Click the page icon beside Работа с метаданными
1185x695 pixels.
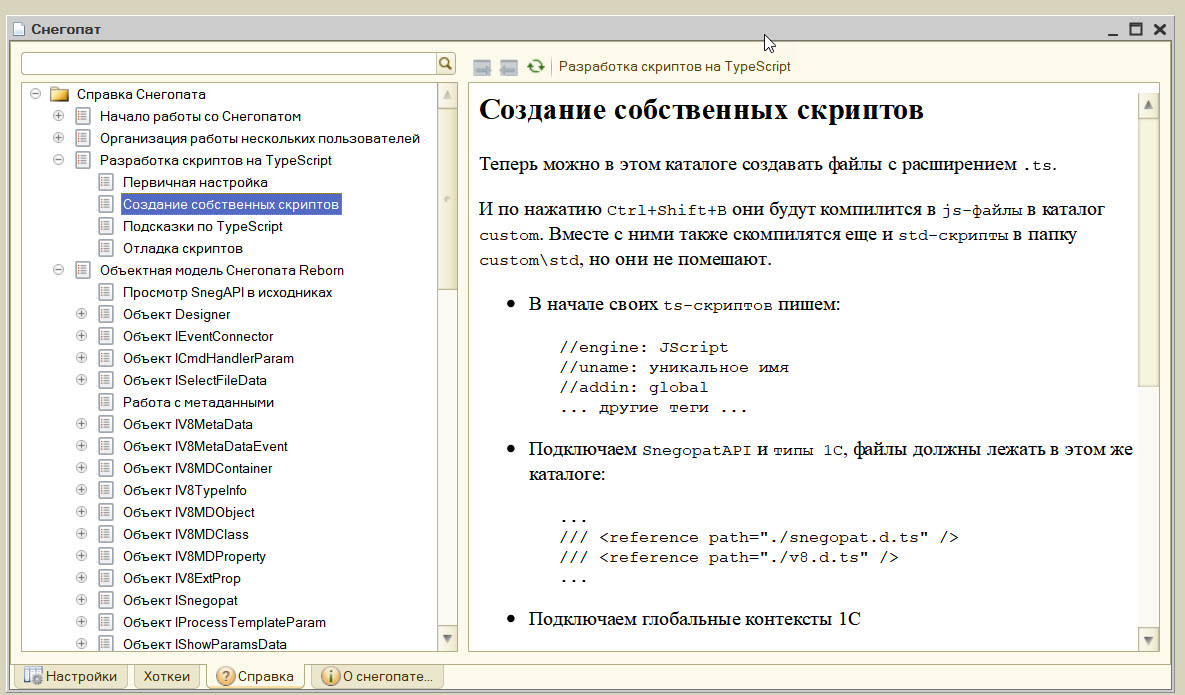(106, 402)
